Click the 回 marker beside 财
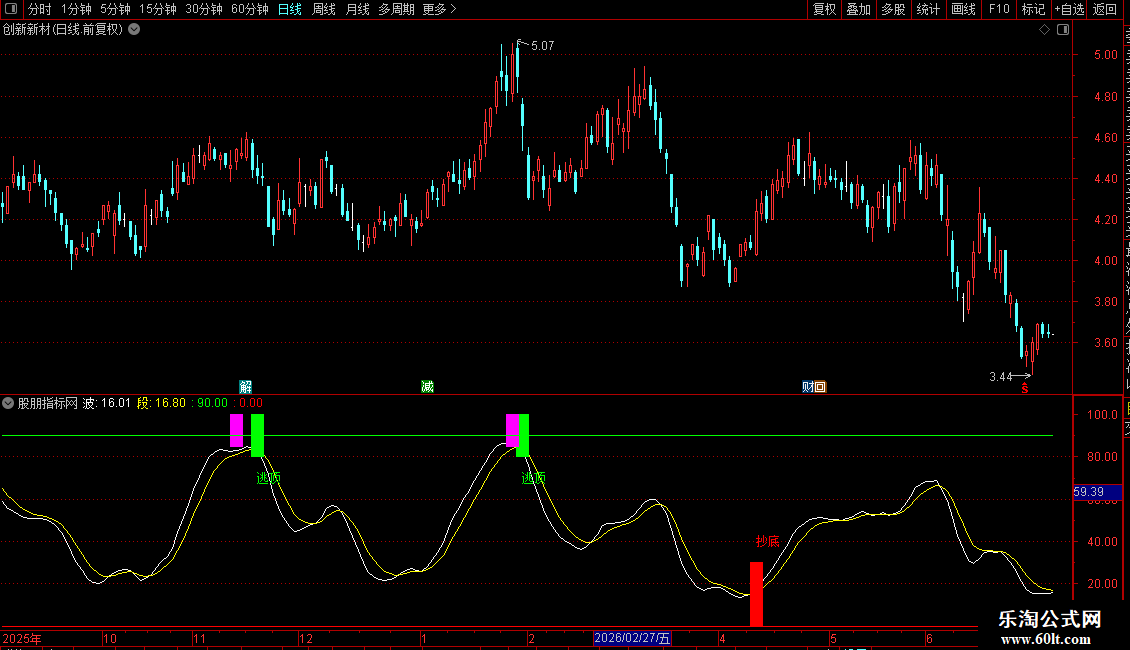Viewport: 1130px width, 650px height. pyautogui.click(x=820, y=387)
